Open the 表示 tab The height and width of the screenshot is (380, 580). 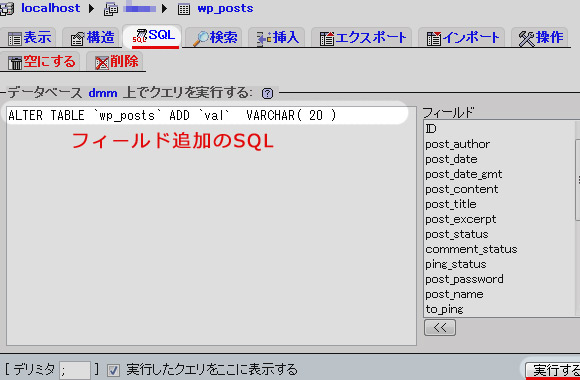(x=28, y=38)
